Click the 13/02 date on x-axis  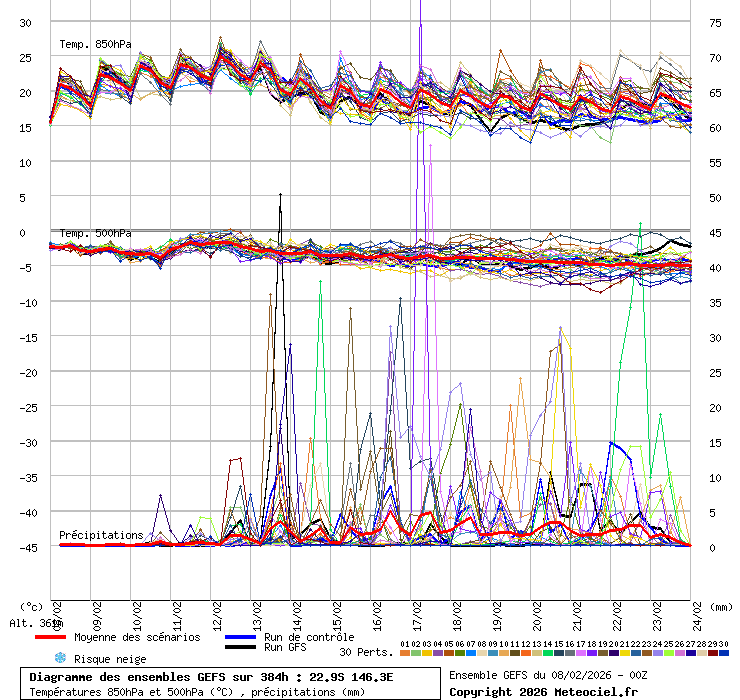257,611
